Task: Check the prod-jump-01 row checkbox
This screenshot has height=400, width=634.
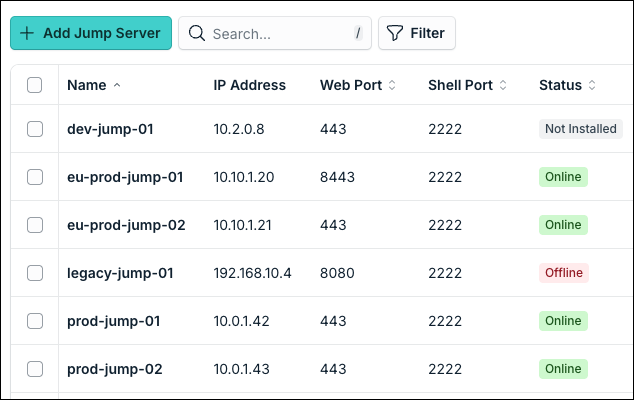Action: (x=35, y=321)
